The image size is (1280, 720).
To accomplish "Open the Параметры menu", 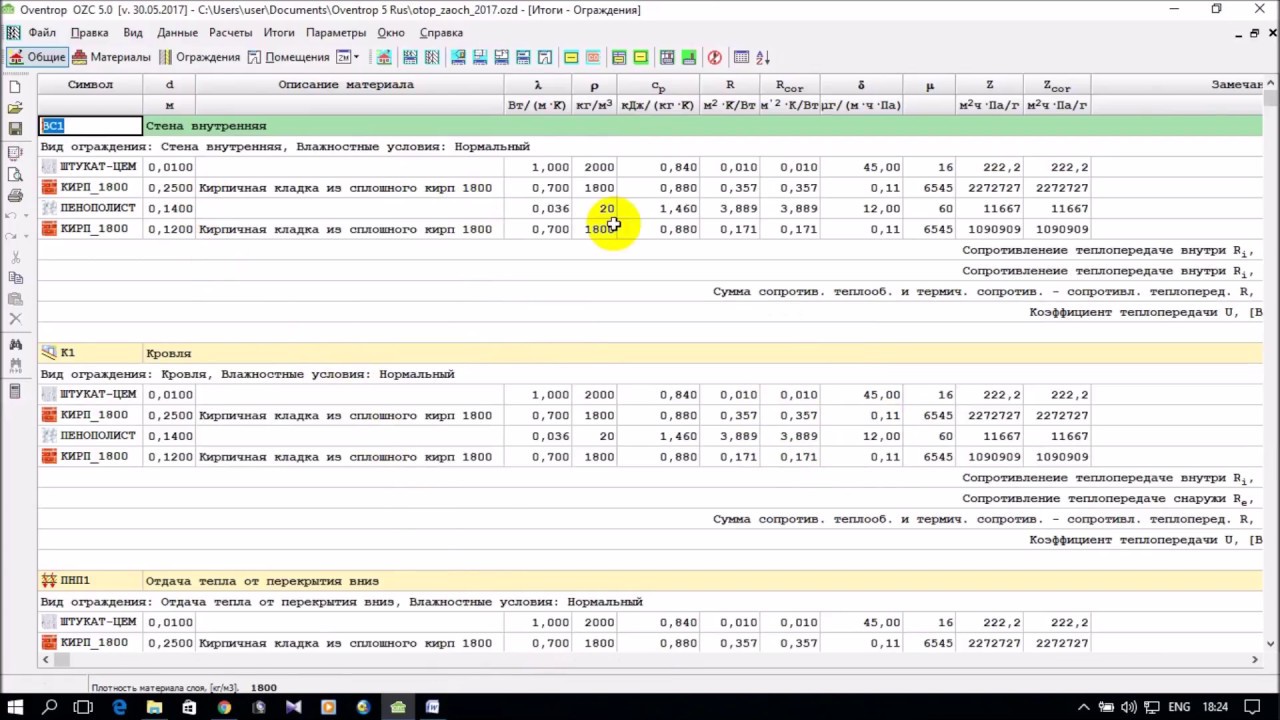I will (x=336, y=33).
